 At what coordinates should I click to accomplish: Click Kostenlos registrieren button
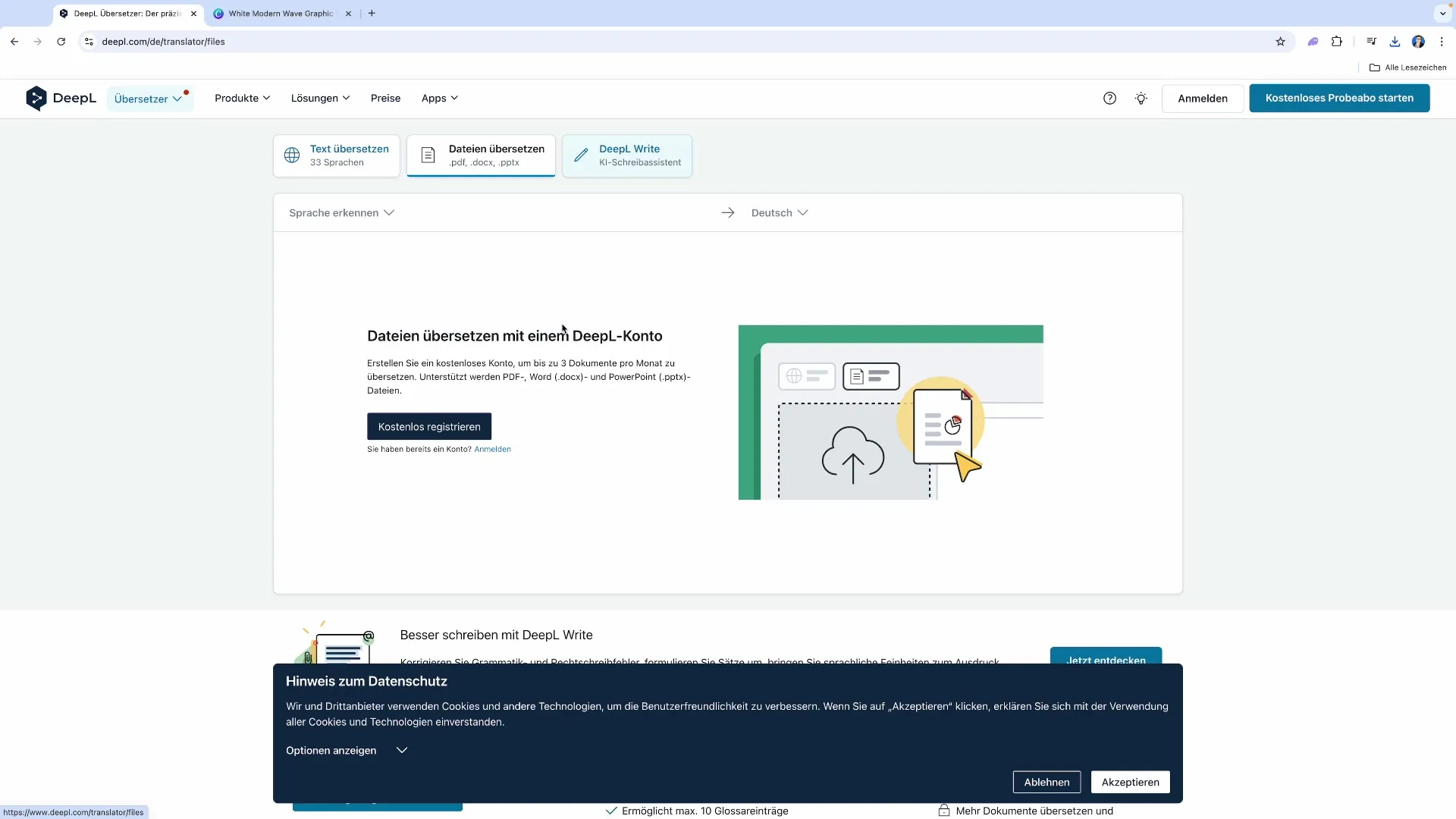pos(429,427)
